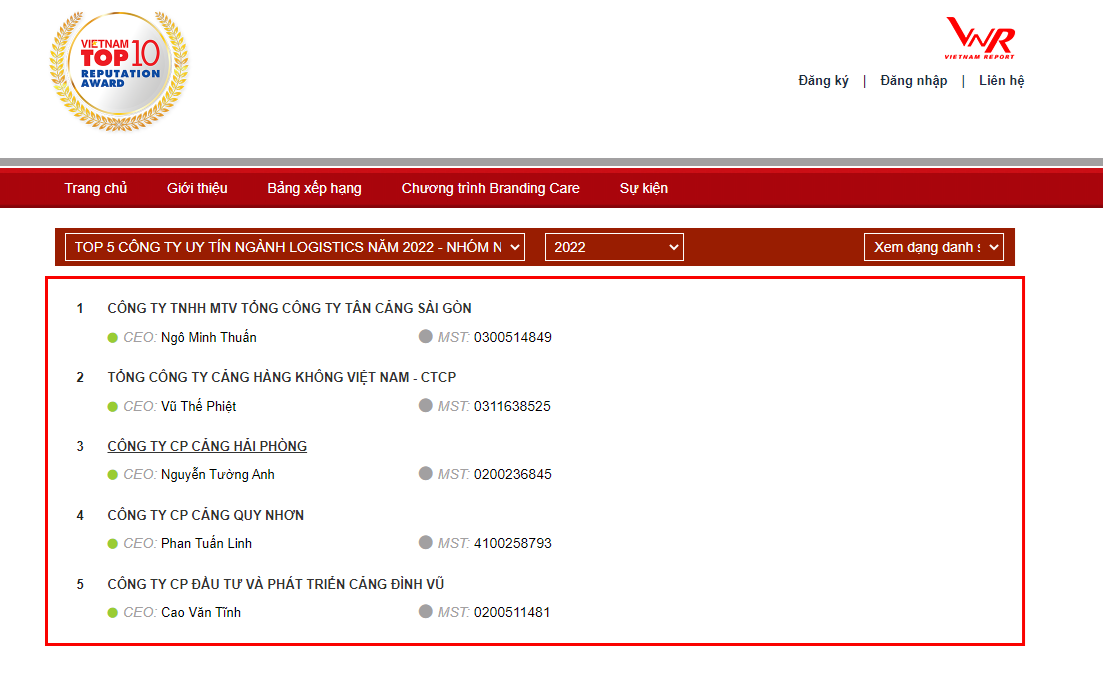
Task: Click green CEO dot beside Ngô Minh Thuấn
Action: point(113,337)
